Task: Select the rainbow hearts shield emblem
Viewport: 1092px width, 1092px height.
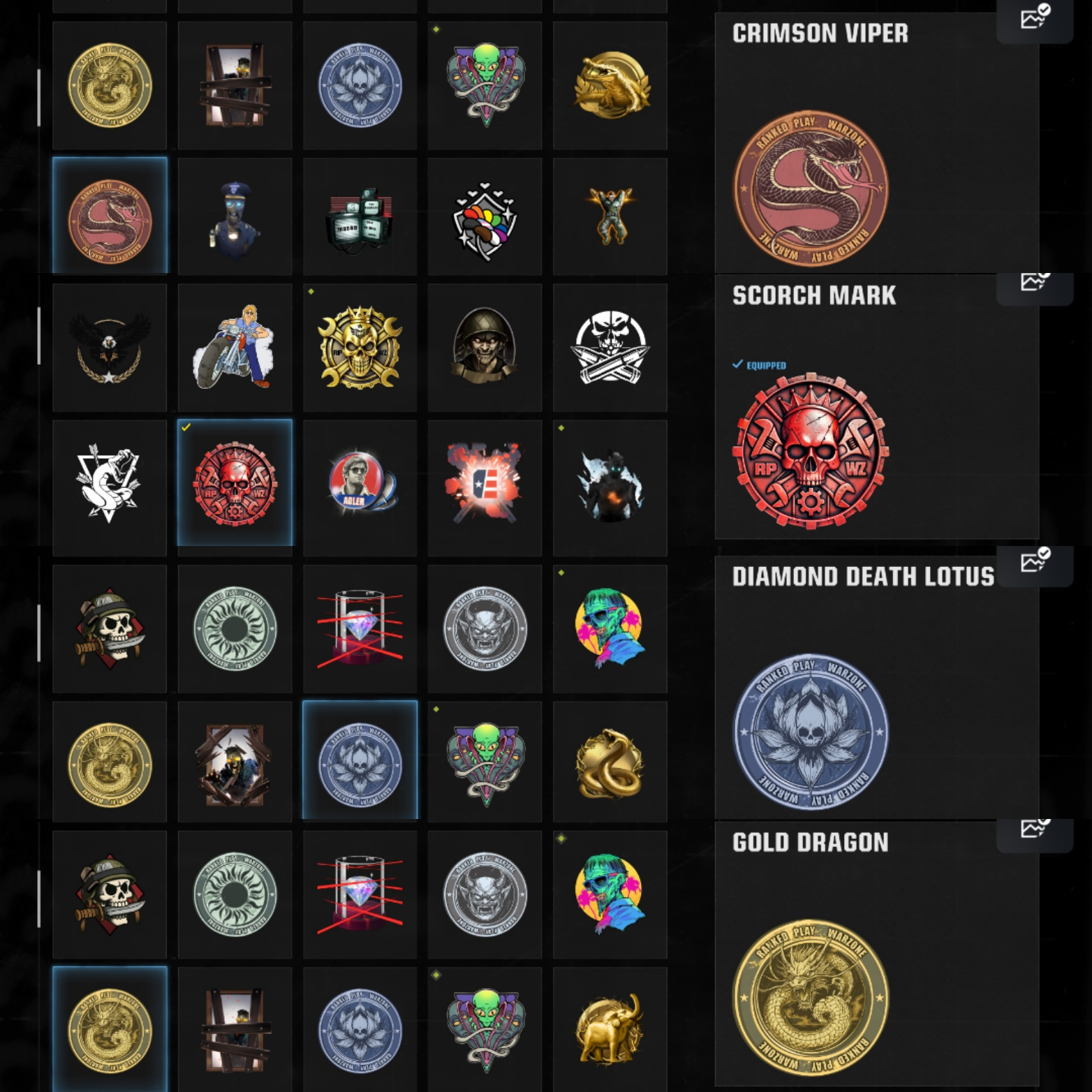Action: [485, 216]
